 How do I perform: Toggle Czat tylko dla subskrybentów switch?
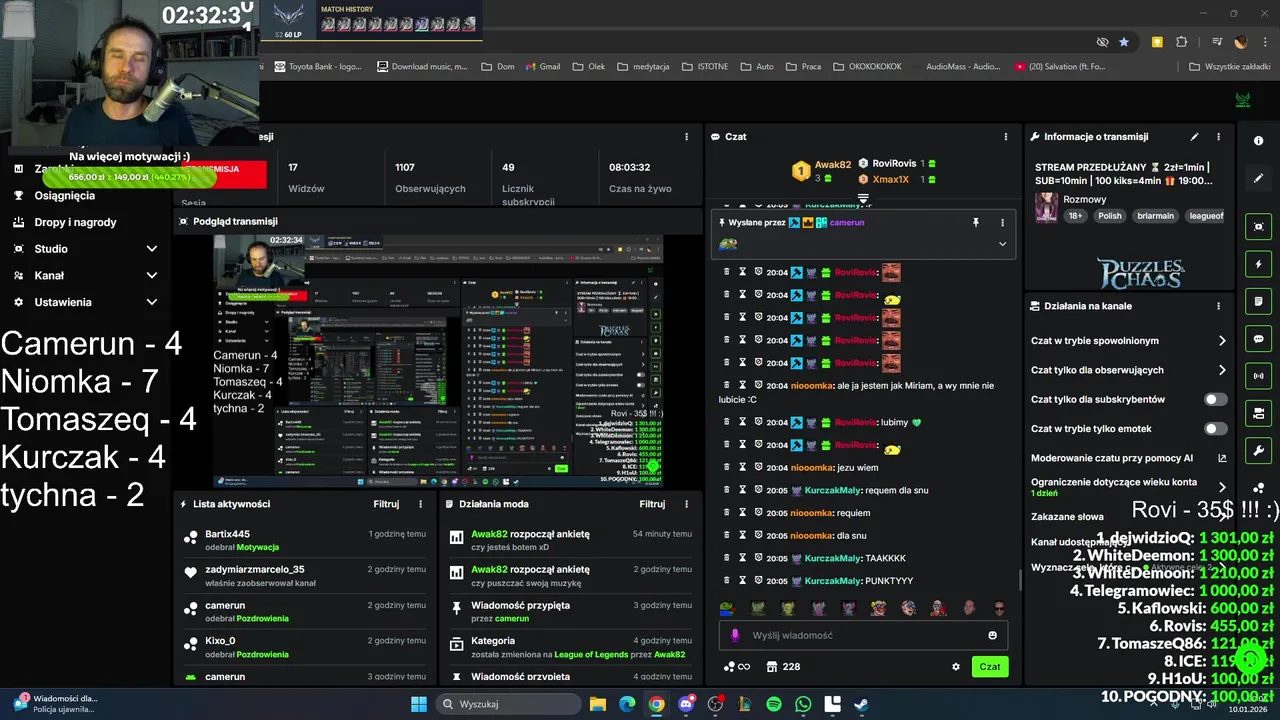point(1215,399)
